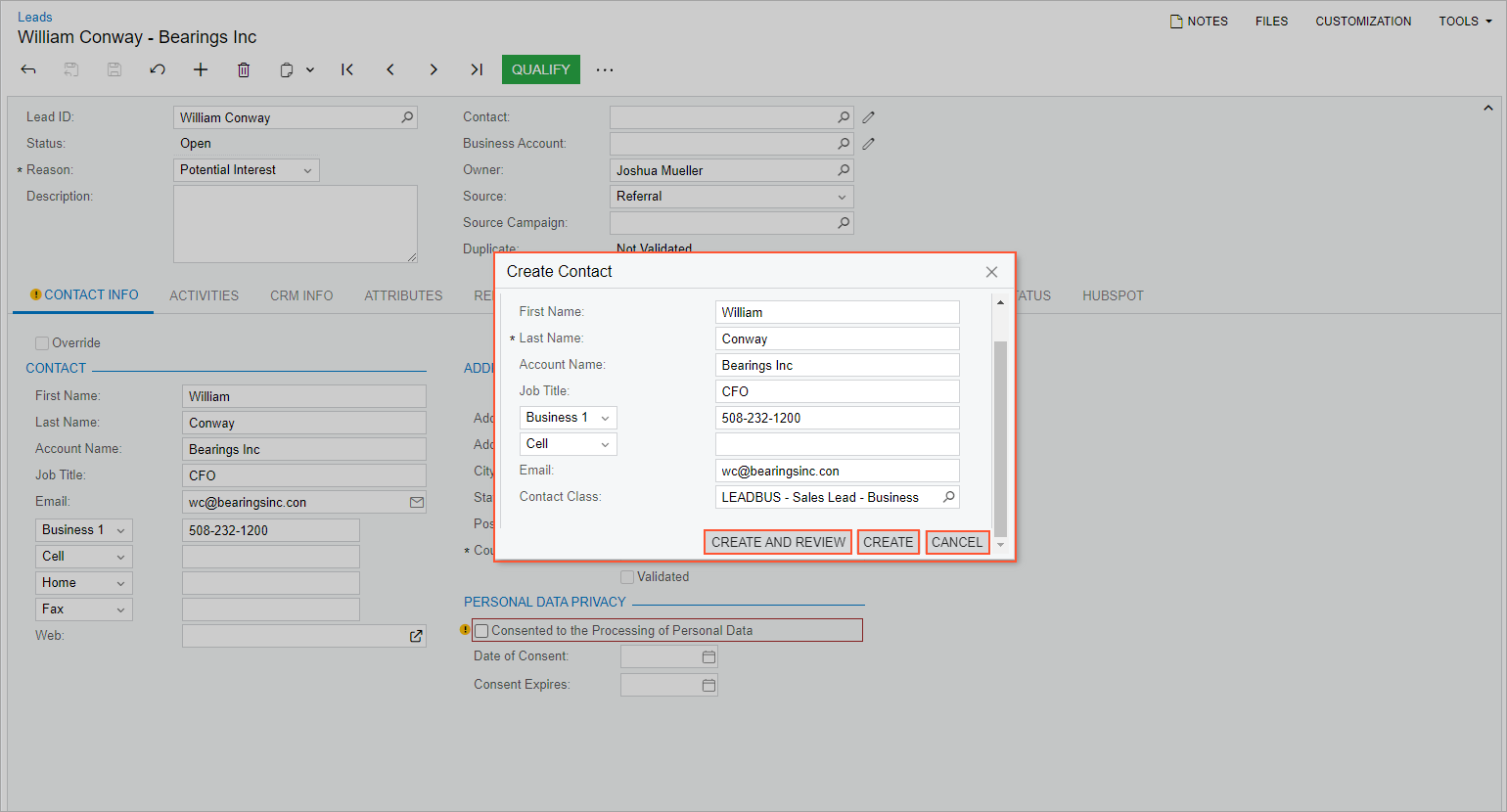
Task: Click the Job Title field in Create Contact dialog
Action: click(837, 391)
